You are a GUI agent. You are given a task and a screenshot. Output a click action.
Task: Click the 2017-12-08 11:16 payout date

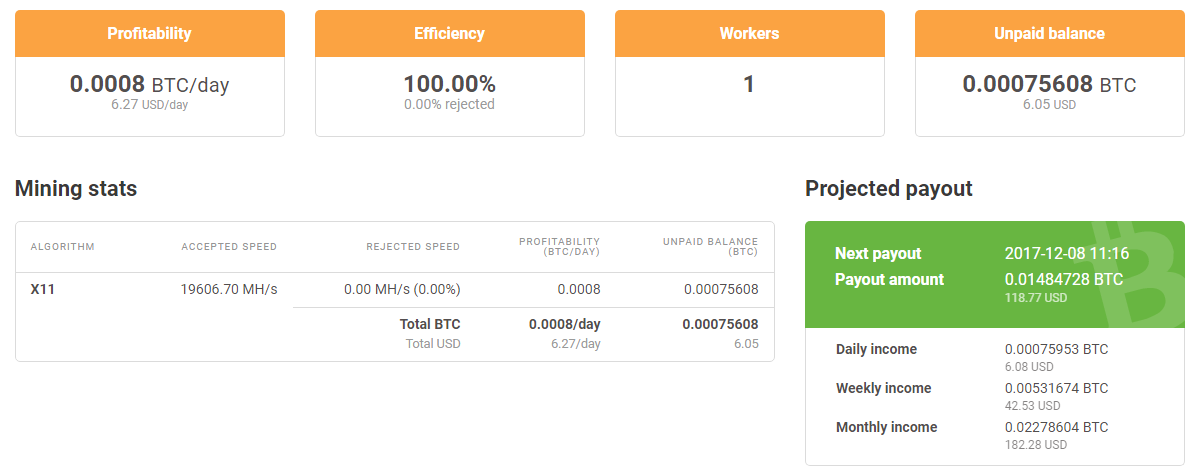coord(1067,253)
